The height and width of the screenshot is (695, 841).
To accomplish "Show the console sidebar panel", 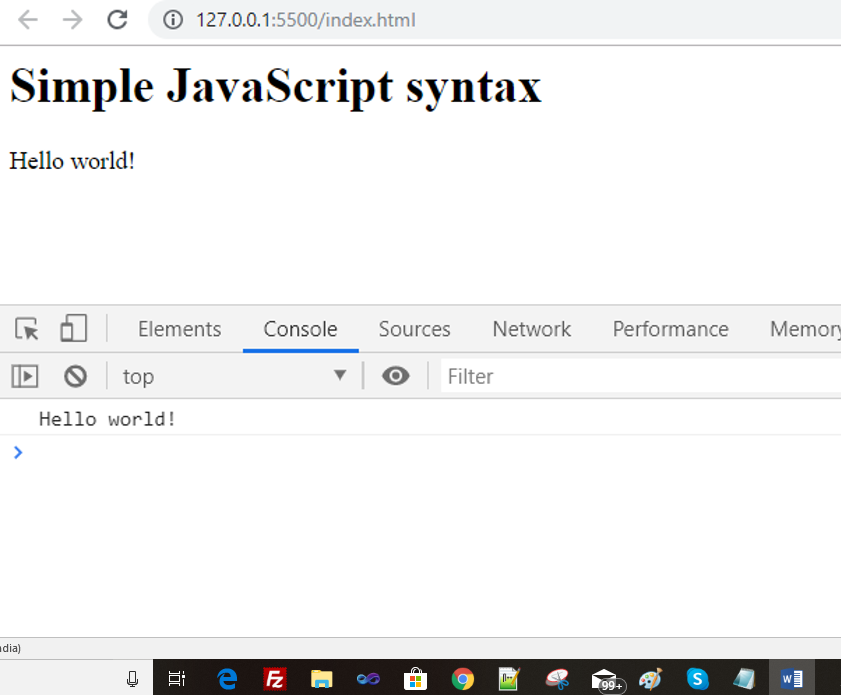I will 24,376.
